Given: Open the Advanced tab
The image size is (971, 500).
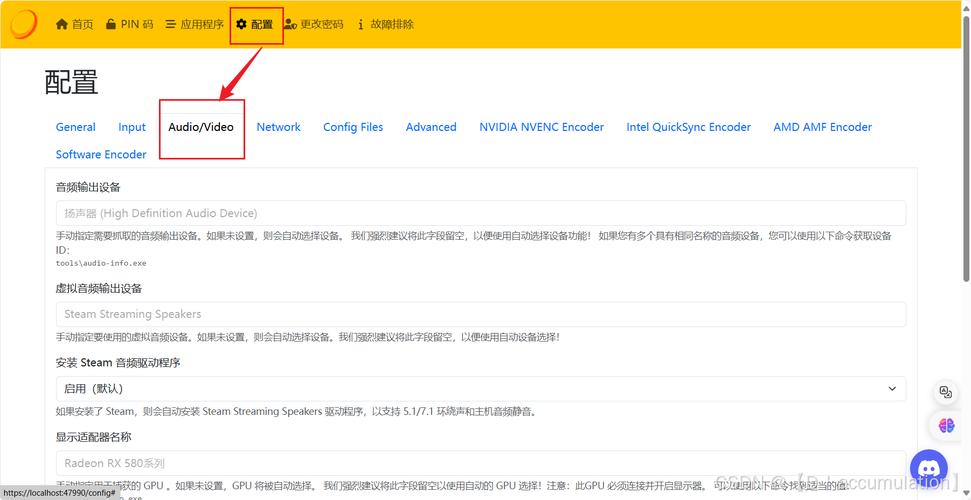Looking at the screenshot, I should 431,127.
